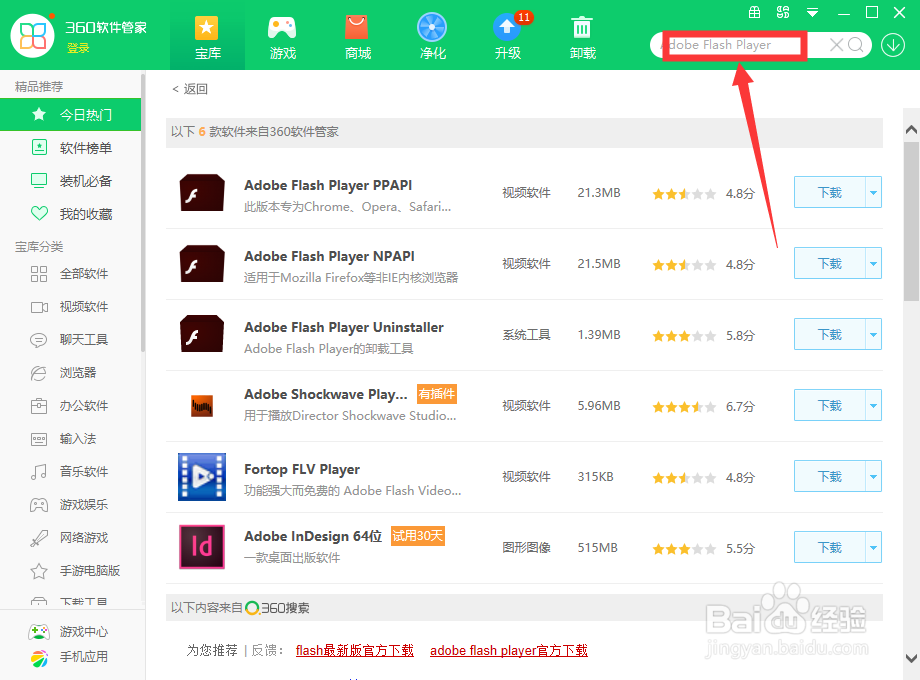Screen dimensions: 920x680
Task: Clear the search box with X icon
Action: tap(836, 45)
